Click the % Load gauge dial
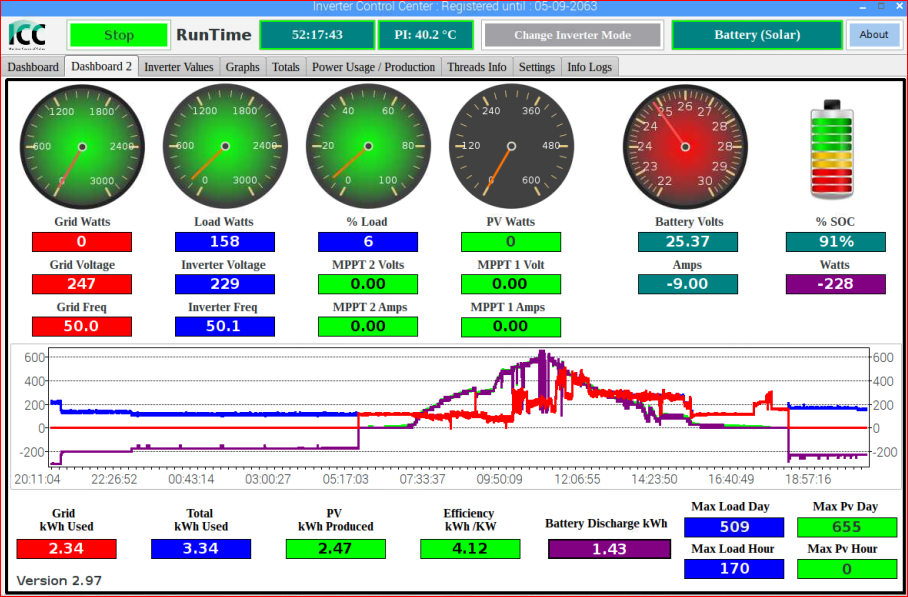This screenshot has width=908, height=597. 368,146
